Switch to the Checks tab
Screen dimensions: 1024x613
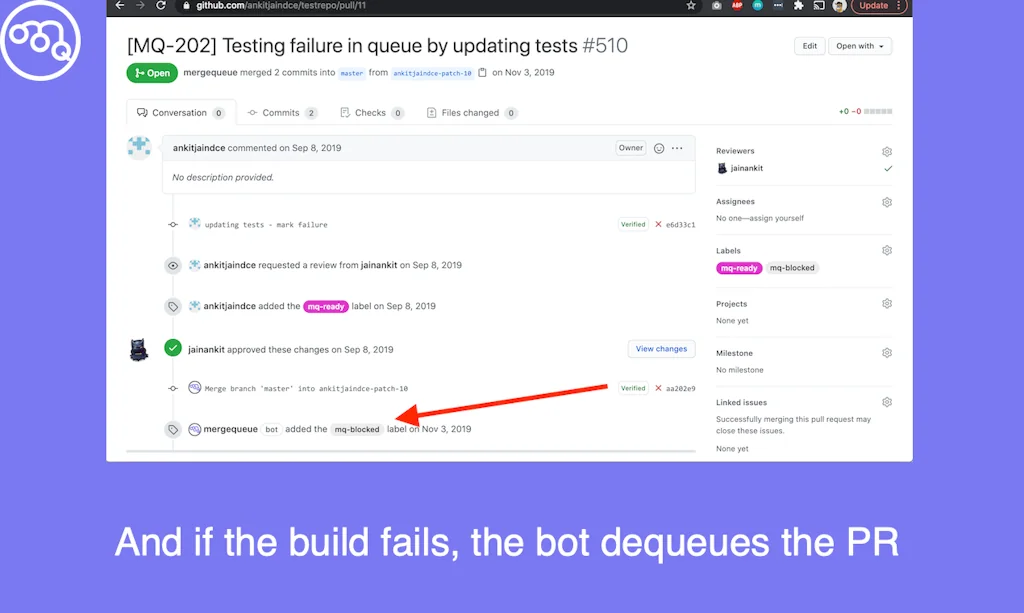[x=372, y=113]
